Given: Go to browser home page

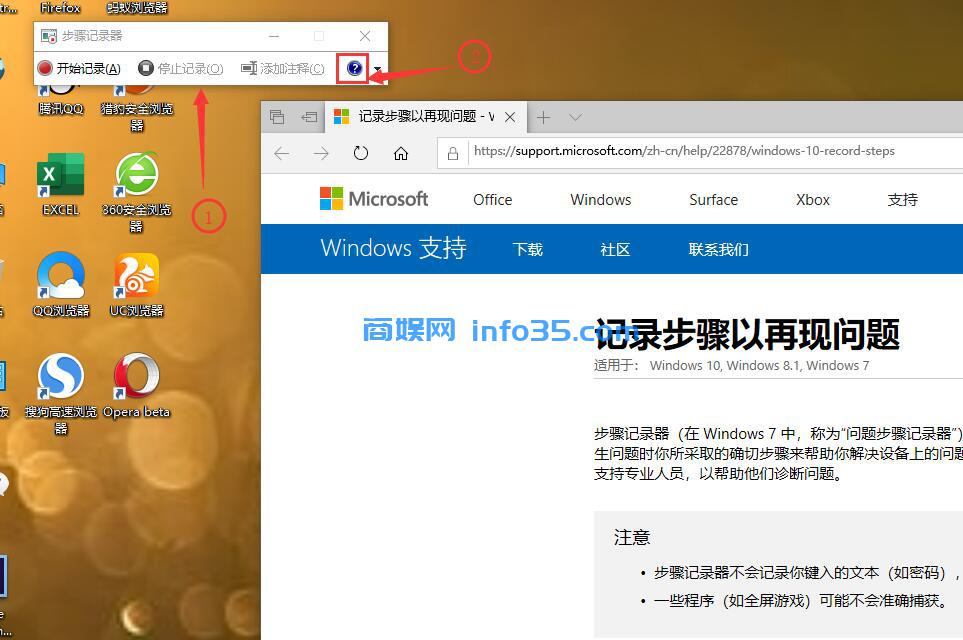Looking at the screenshot, I should pyautogui.click(x=402, y=151).
